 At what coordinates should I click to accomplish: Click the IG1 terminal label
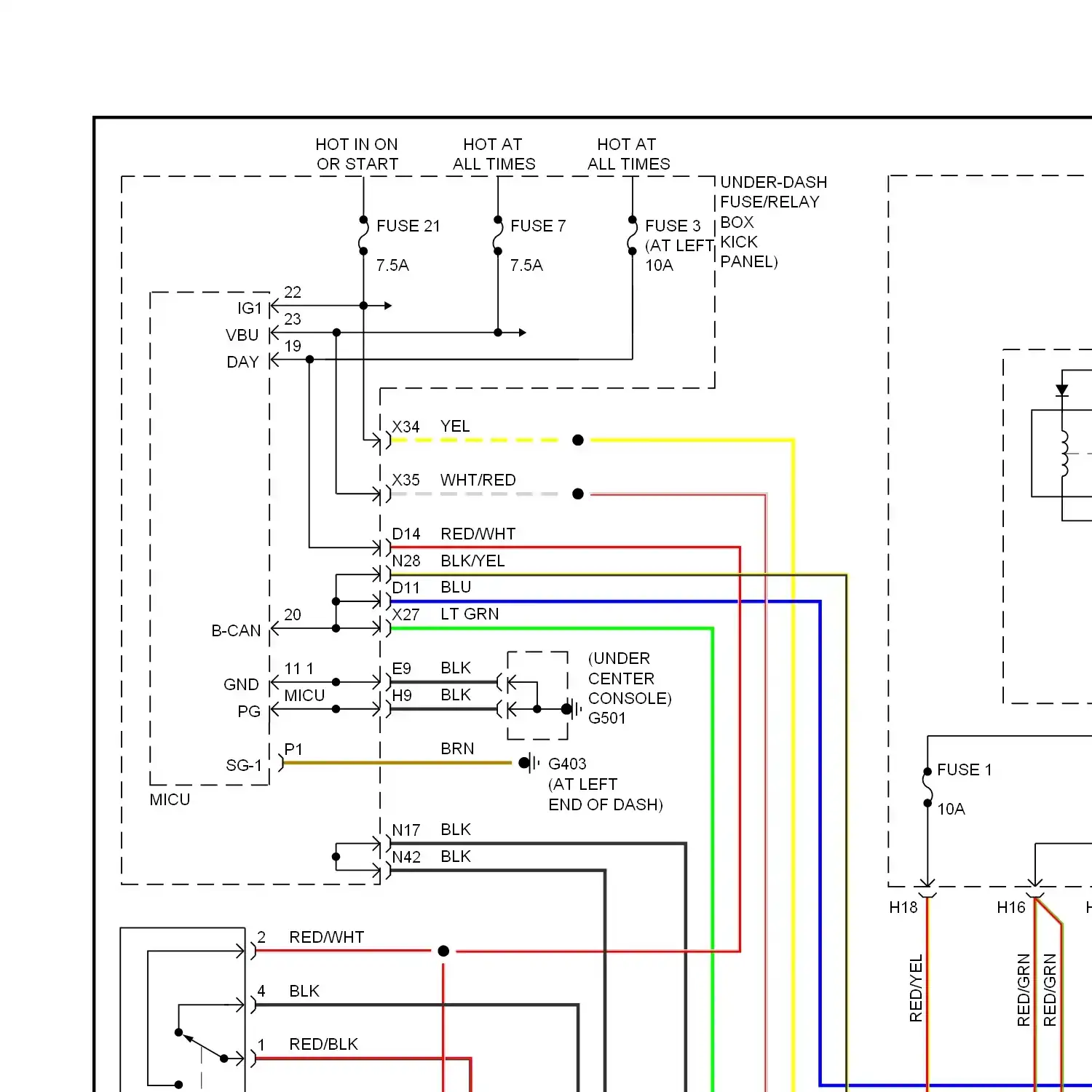[x=249, y=308]
